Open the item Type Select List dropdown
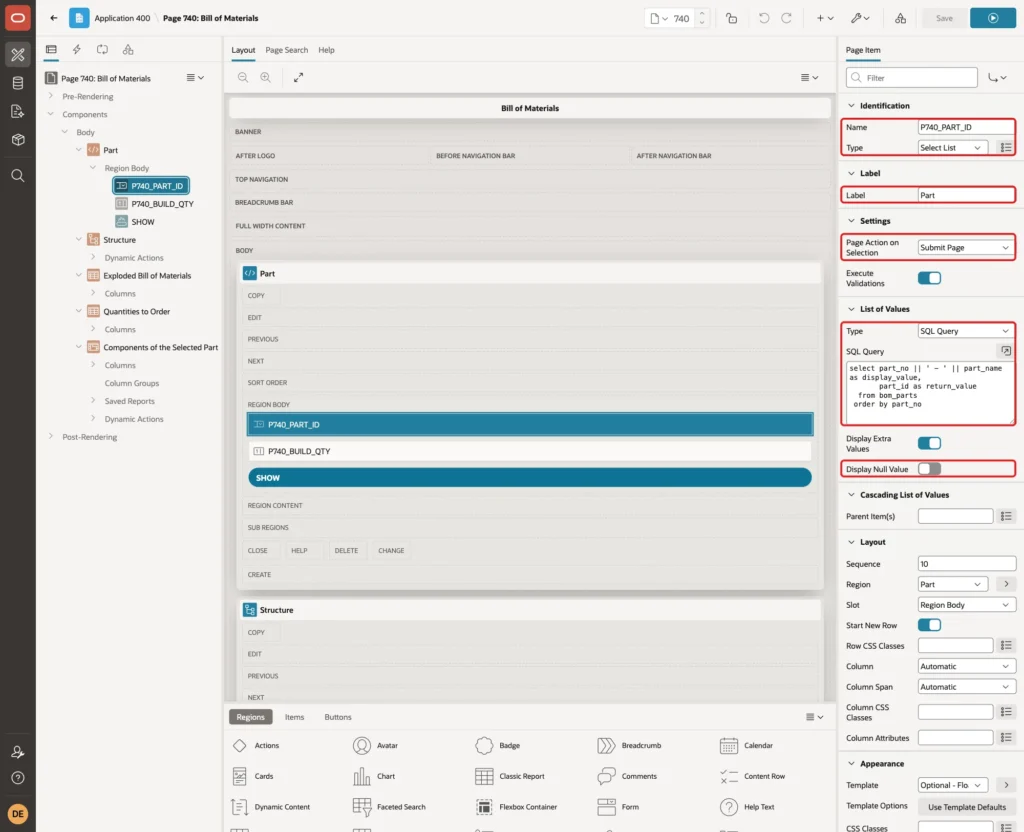This screenshot has height=832, width=1024. (x=952, y=148)
